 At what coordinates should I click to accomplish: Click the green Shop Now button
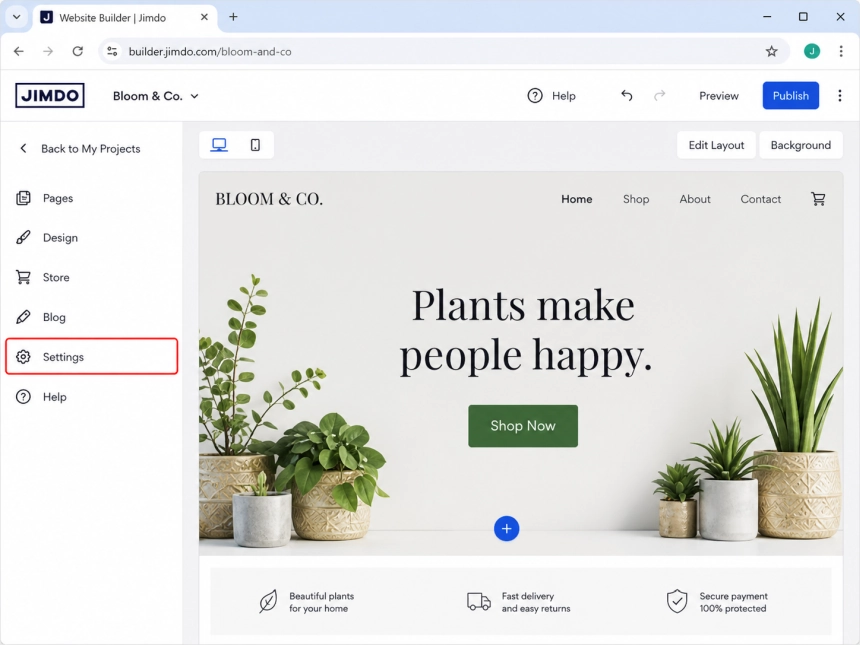[x=523, y=426]
